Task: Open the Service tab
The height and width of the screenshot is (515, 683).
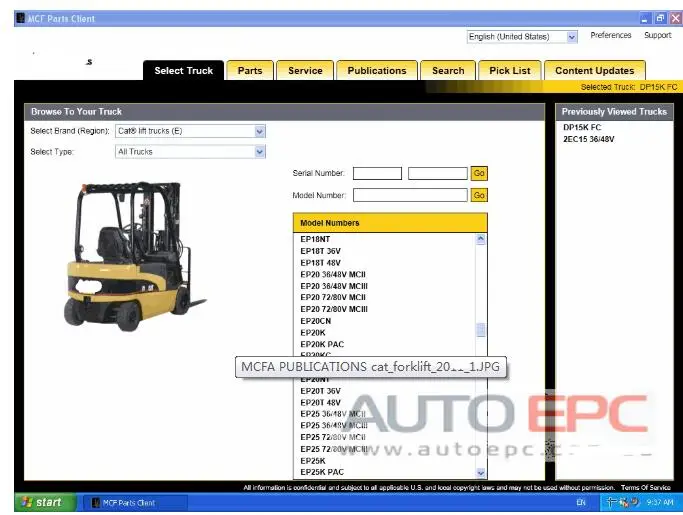Action: 305,71
